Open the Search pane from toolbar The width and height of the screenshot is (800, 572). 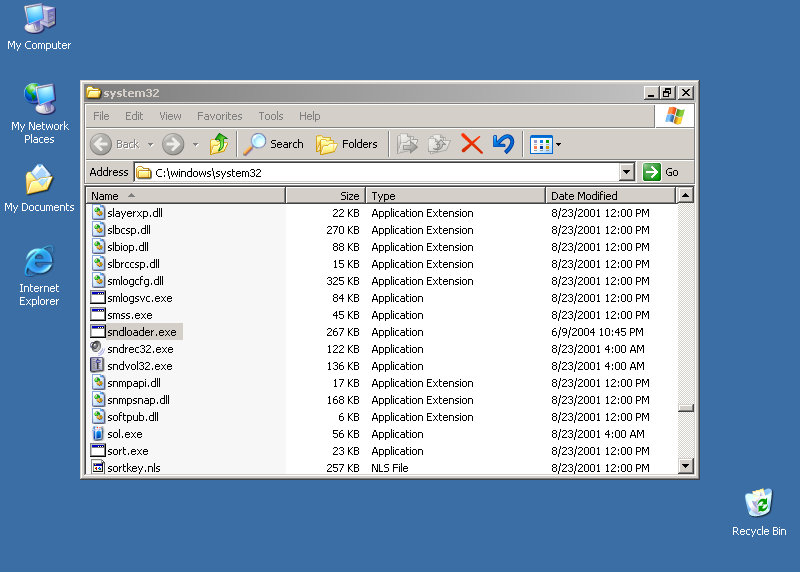click(275, 144)
